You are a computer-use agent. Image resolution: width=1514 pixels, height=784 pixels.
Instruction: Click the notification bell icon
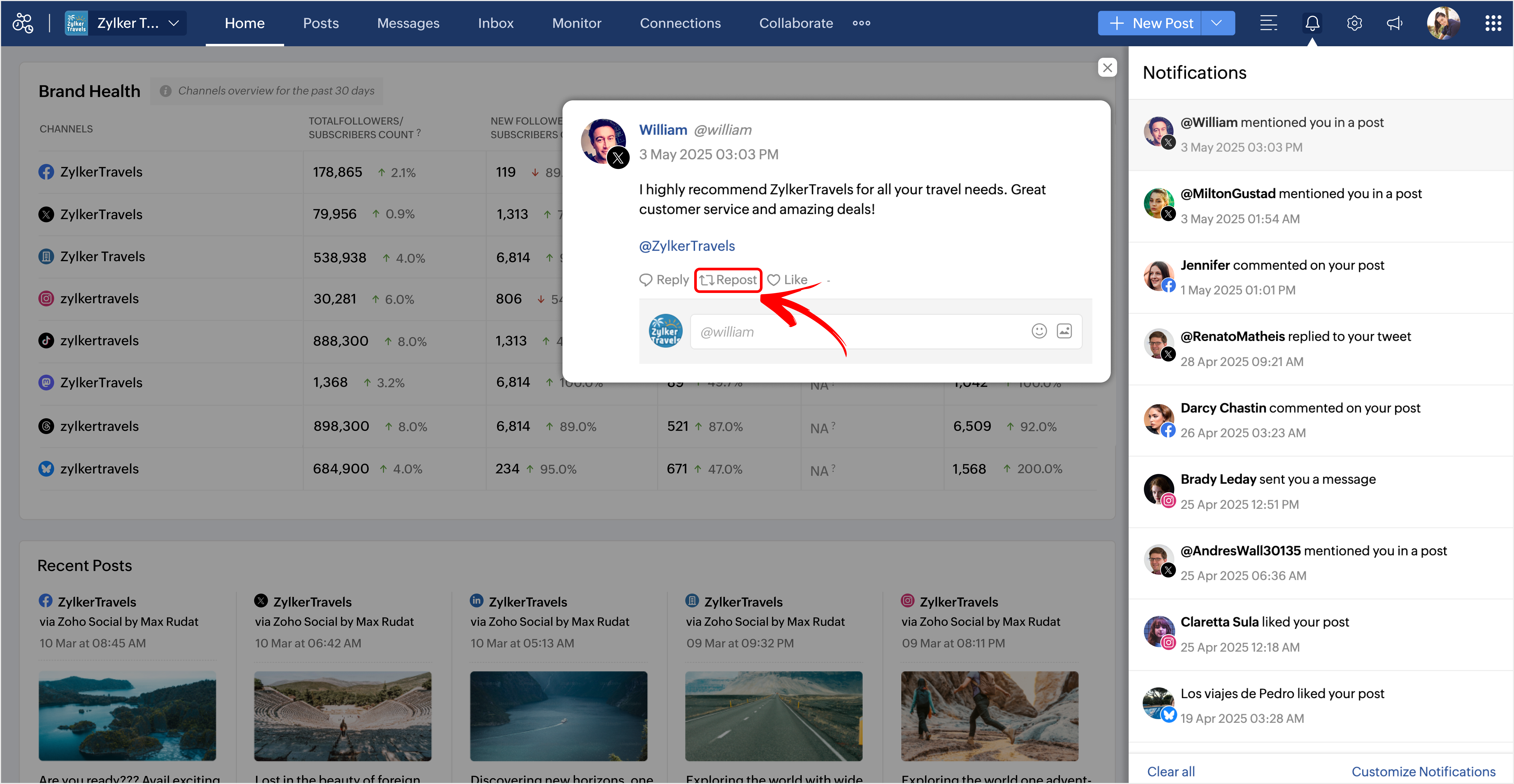click(1312, 23)
